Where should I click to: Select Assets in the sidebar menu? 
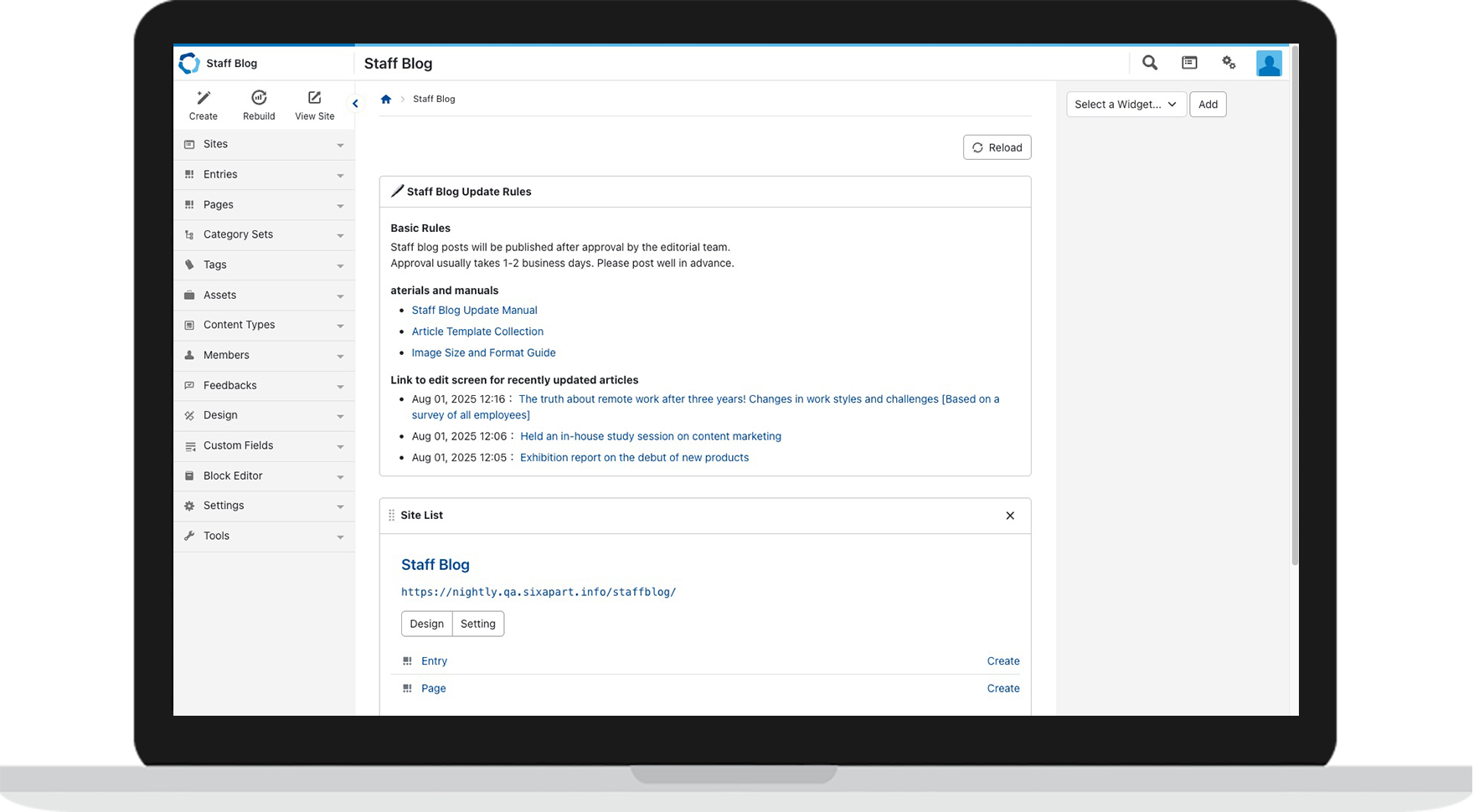pyautogui.click(x=219, y=295)
